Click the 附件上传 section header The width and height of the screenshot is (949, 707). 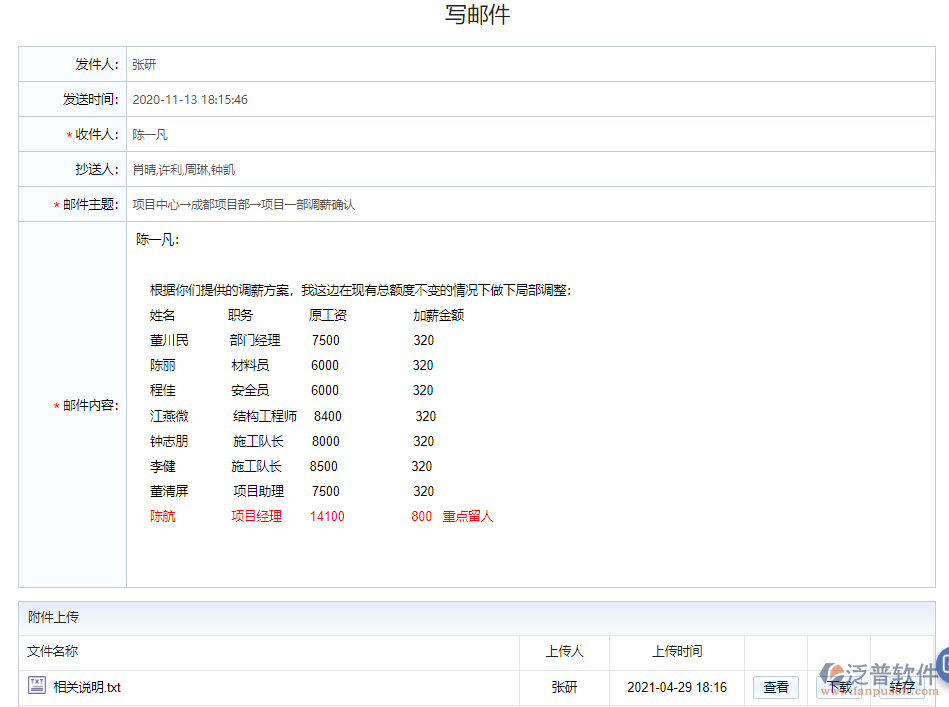pos(55,617)
